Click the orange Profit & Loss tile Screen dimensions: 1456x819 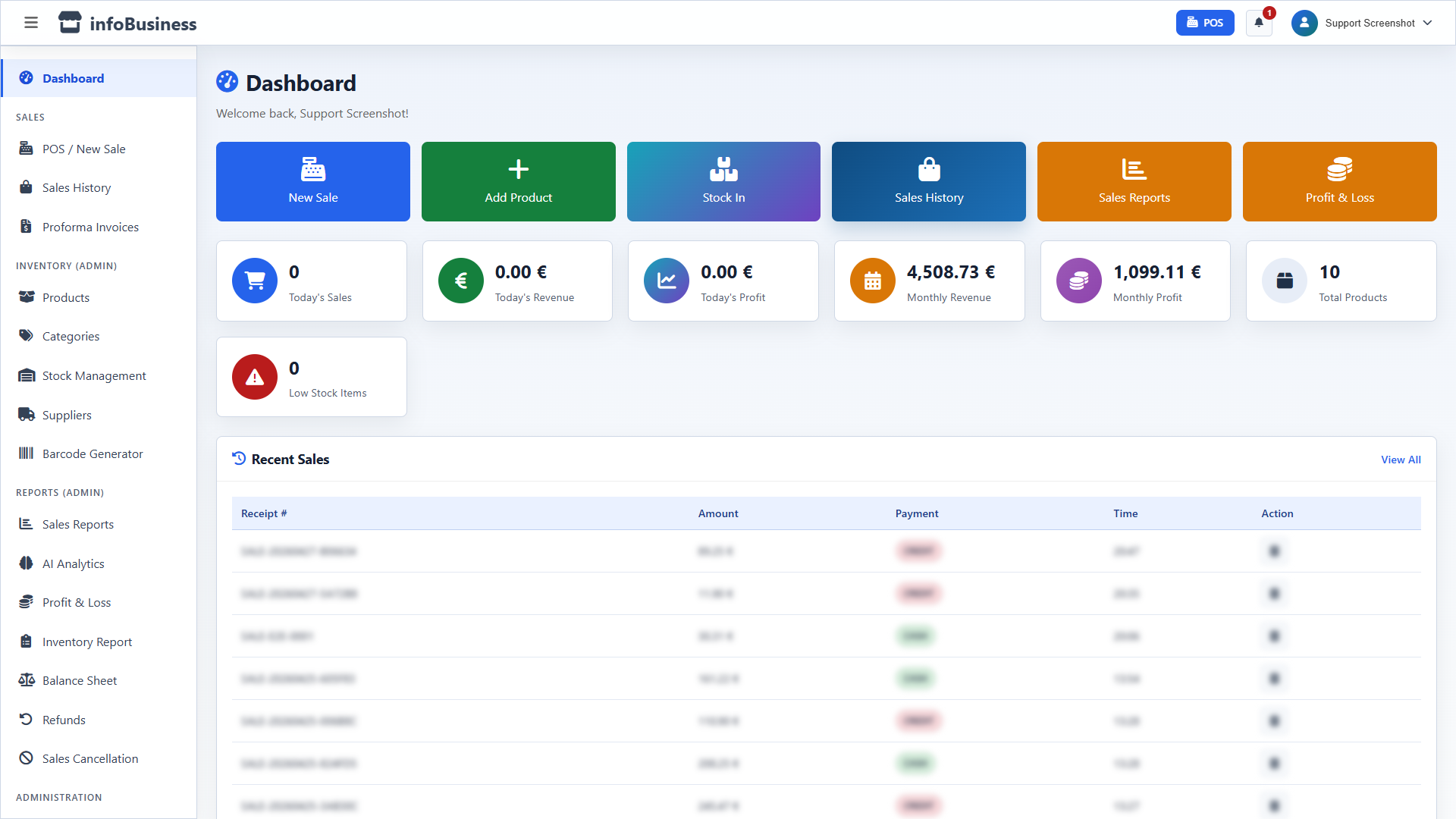(x=1340, y=181)
